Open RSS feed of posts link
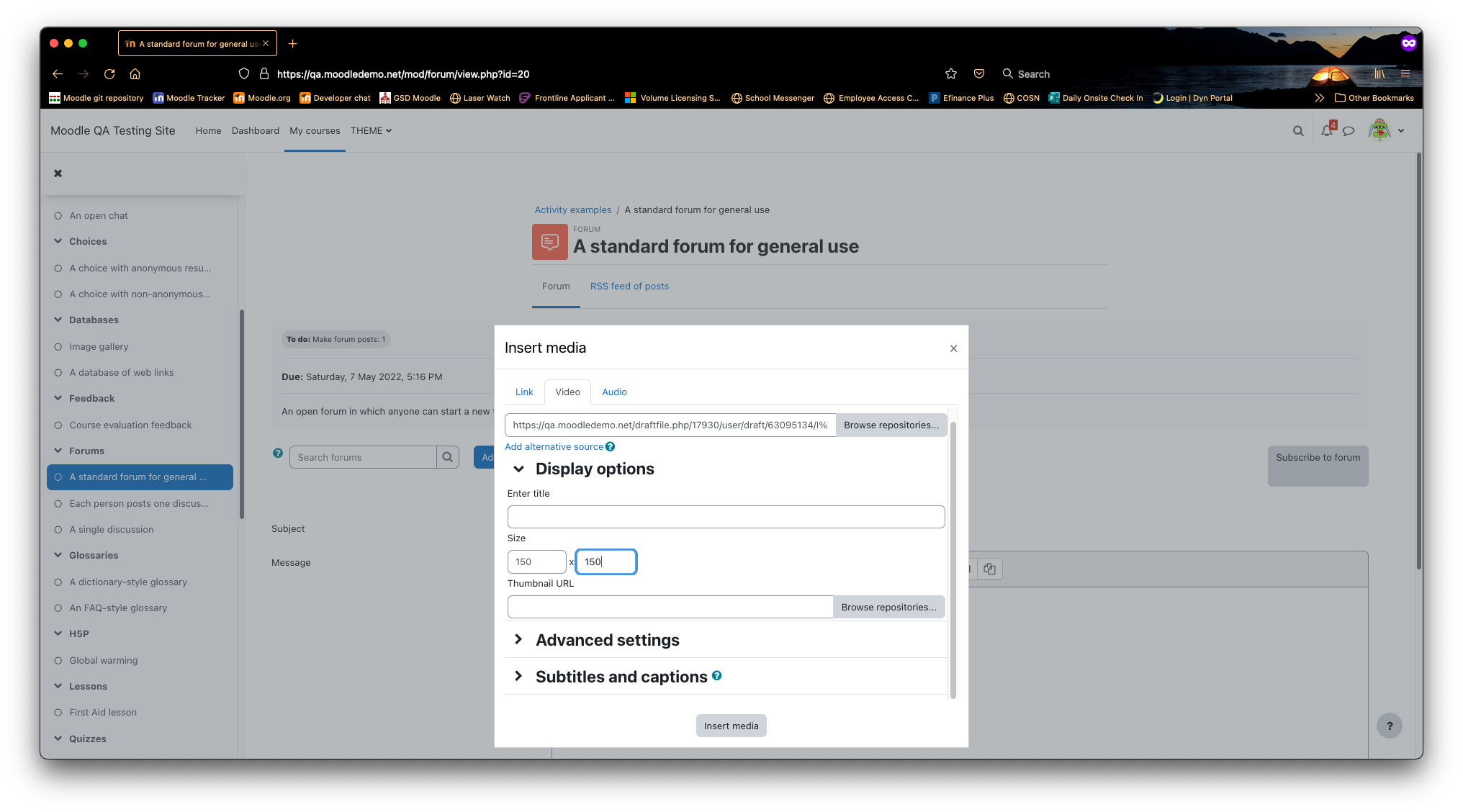 coord(629,287)
